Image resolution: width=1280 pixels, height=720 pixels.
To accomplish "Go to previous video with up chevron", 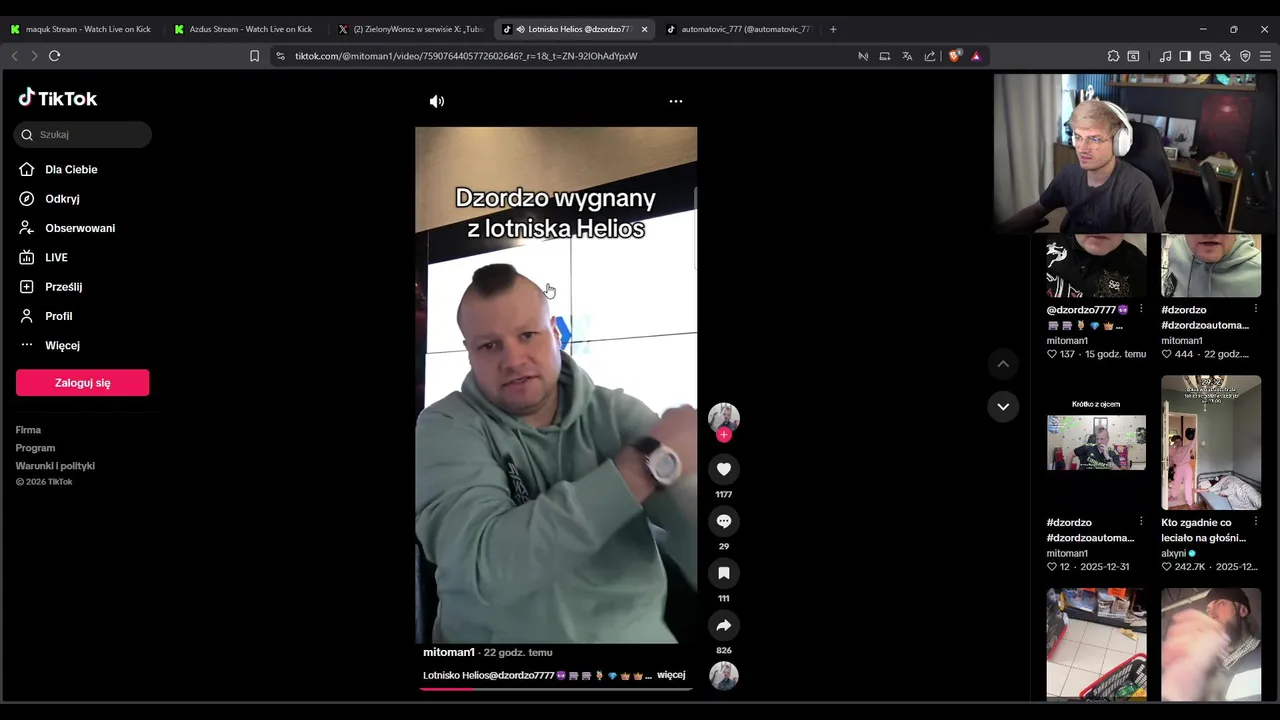I will pos(1003,364).
